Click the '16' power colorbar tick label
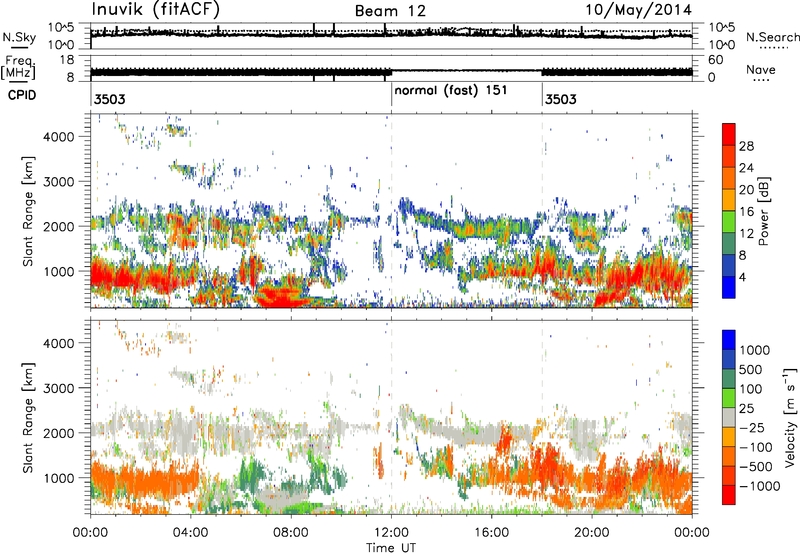Image resolution: width=800 pixels, height=554 pixels. pyautogui.click(x=746, y=212)
